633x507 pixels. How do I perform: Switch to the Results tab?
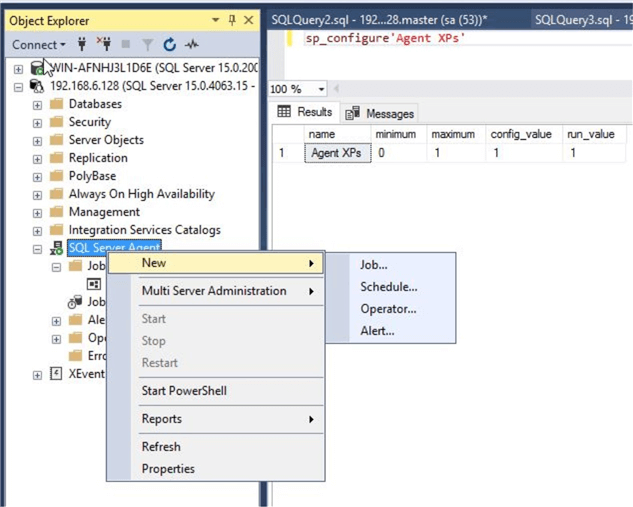(x=305, y=112)
